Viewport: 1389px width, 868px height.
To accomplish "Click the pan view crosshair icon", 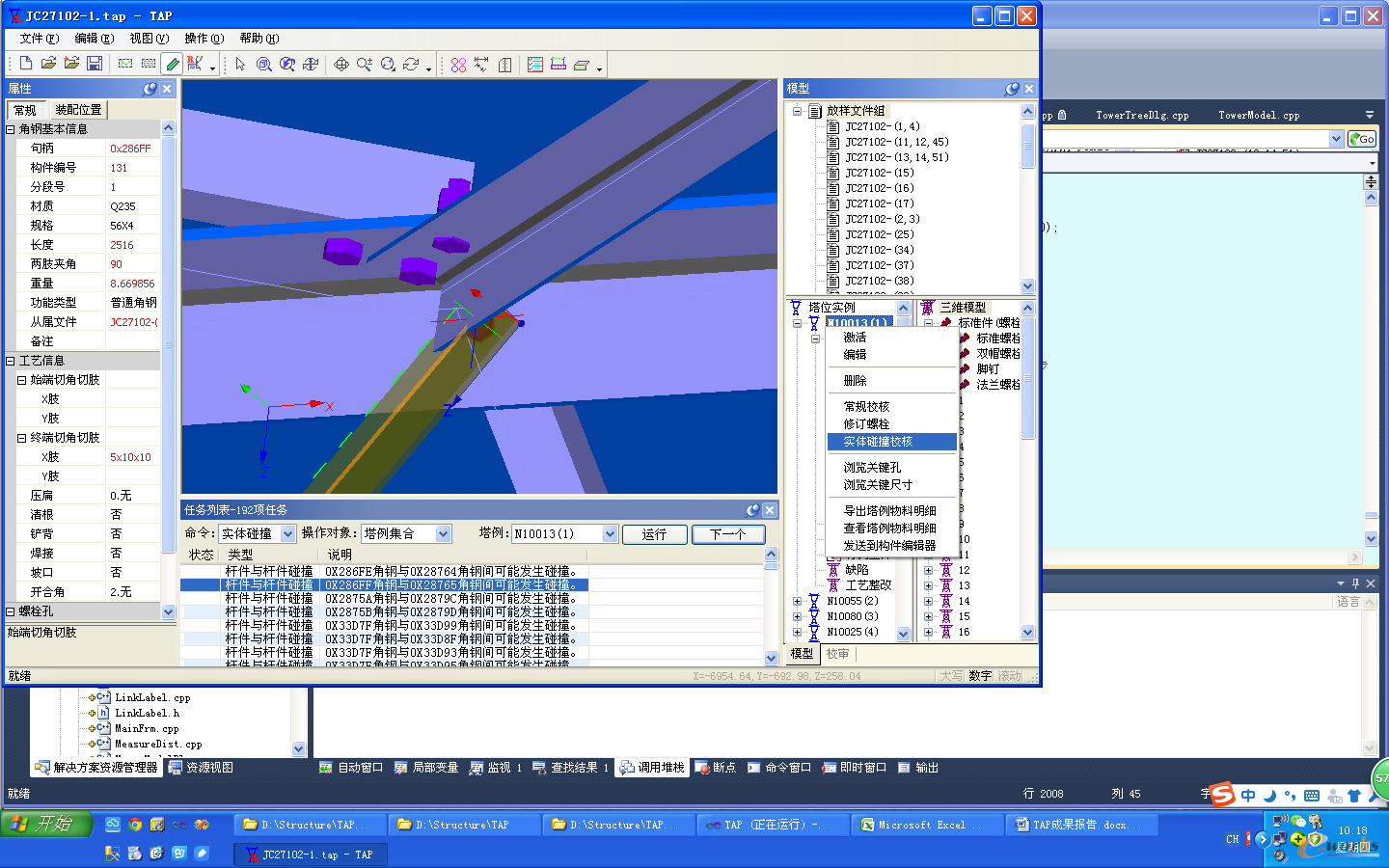I will click(x=341, y=64).
